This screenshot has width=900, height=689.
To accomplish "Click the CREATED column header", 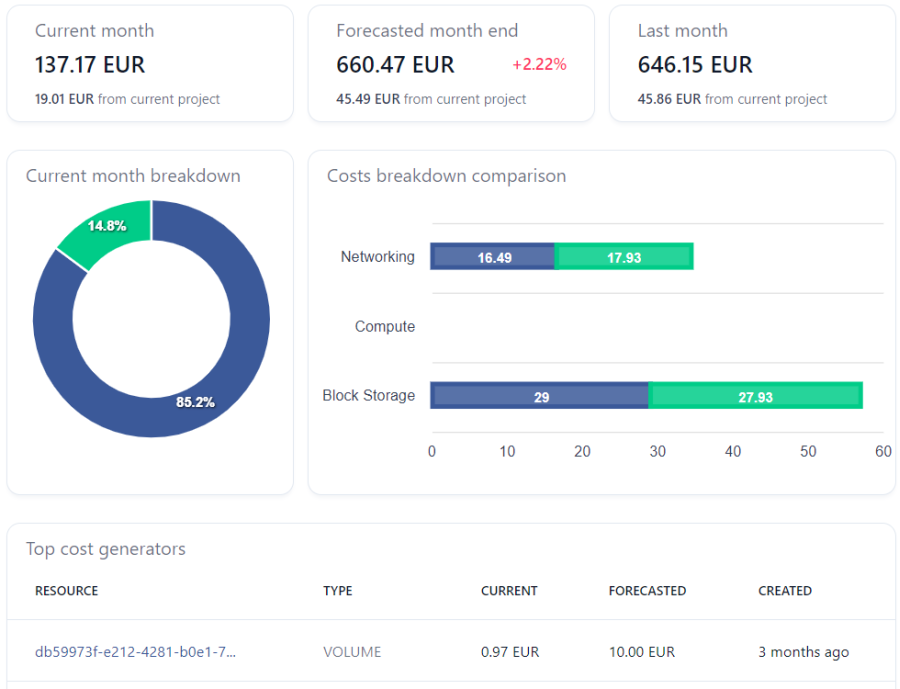I will coord(785,591).
